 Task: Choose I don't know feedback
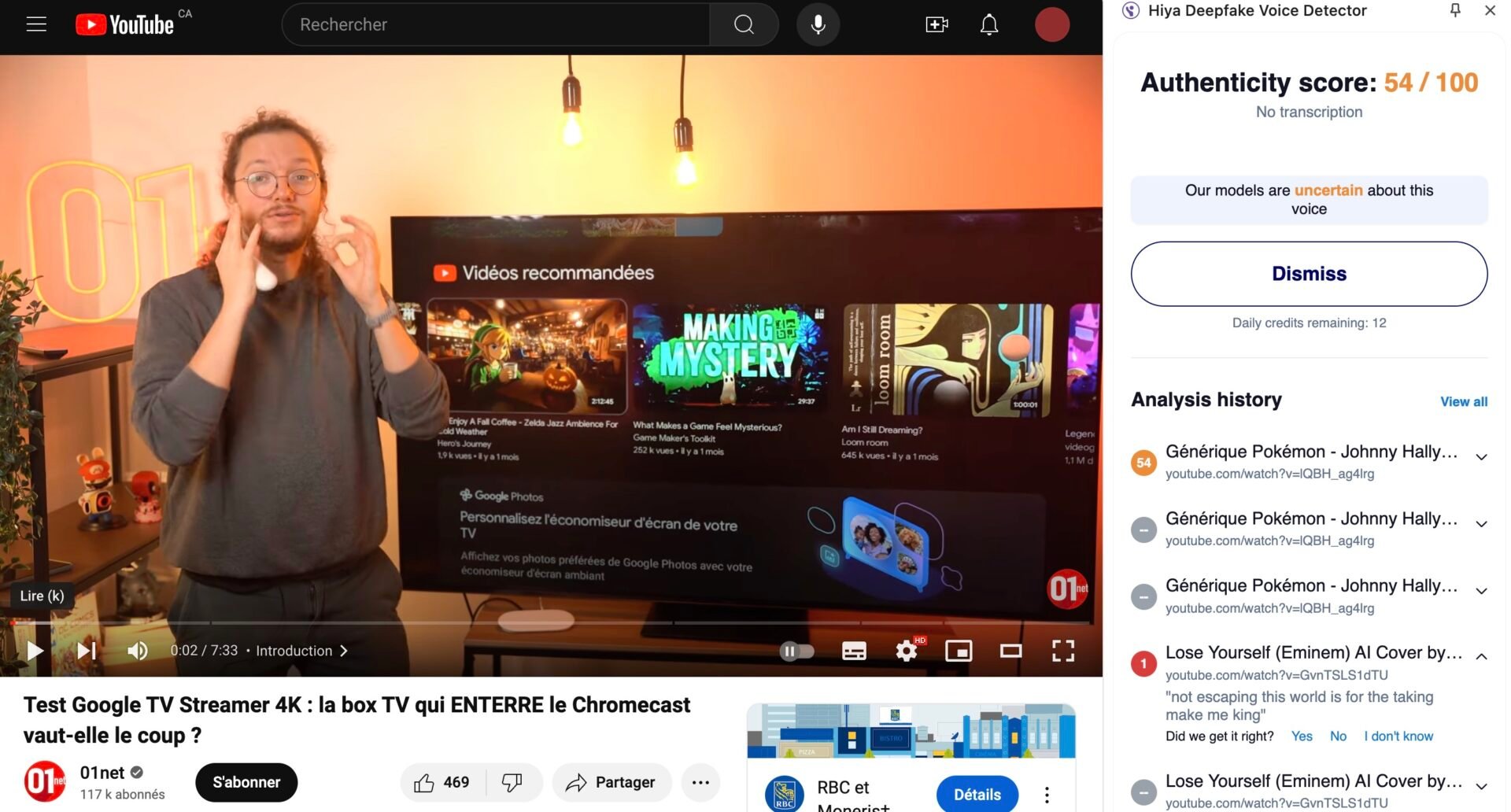click(x=1398, y=736)
